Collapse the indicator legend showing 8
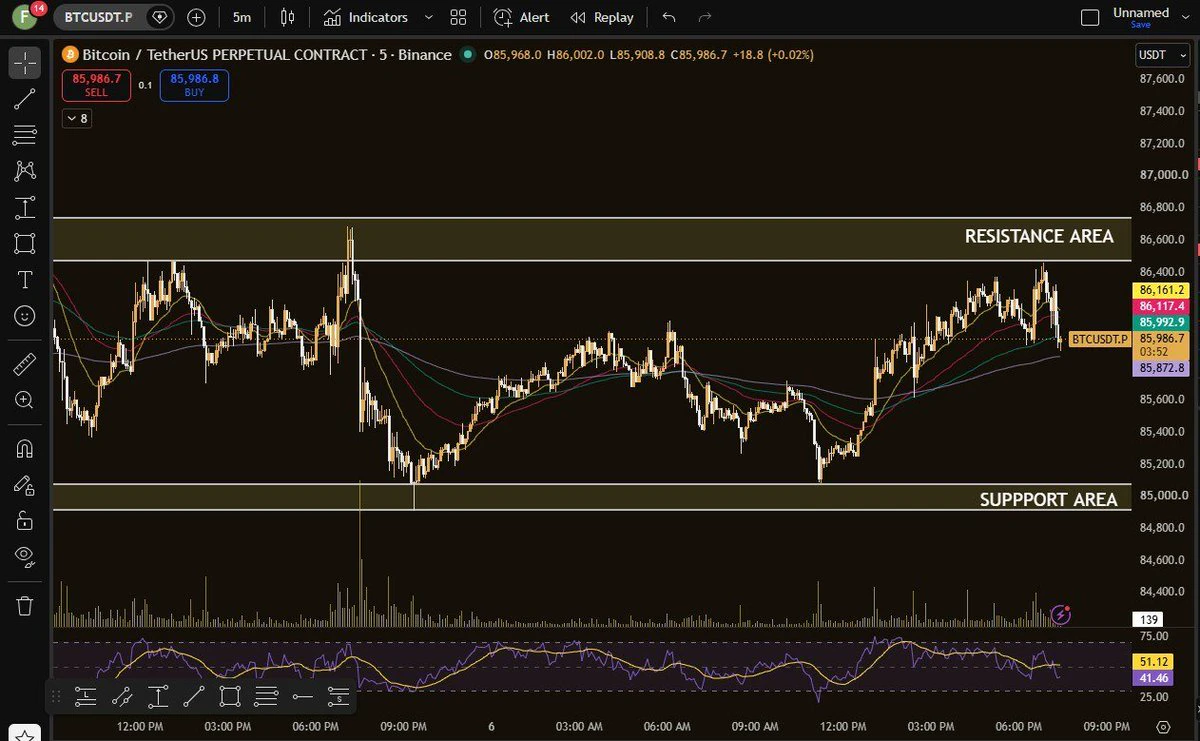Image resolution: width=1200 pixels, height=741 pixels. [x=76, y=118]
